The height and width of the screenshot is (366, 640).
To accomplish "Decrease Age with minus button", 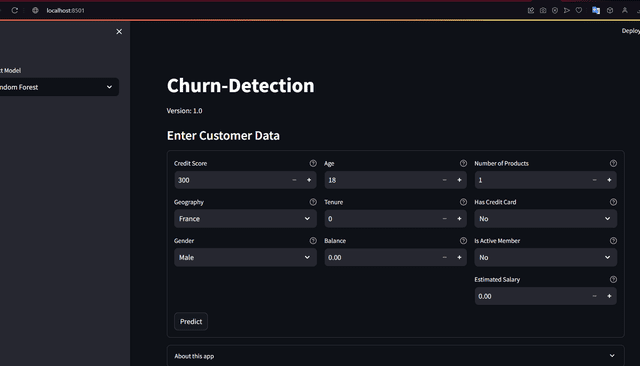I will 444,180.
